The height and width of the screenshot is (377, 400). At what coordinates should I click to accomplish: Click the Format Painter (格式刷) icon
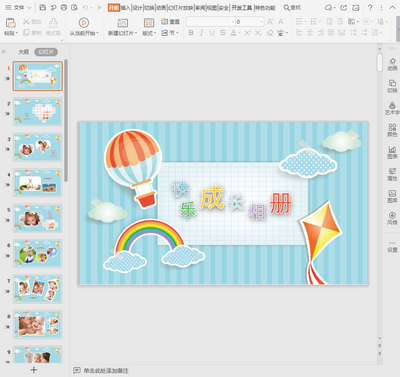[53, 22]
